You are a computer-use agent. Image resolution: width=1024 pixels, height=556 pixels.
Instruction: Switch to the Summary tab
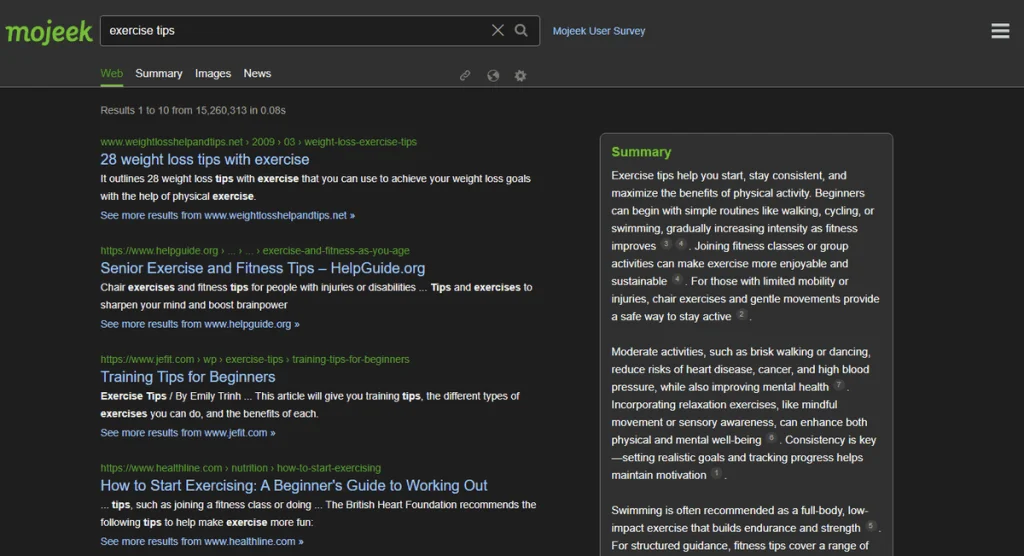pyautogui.click(x=159, y=74)
